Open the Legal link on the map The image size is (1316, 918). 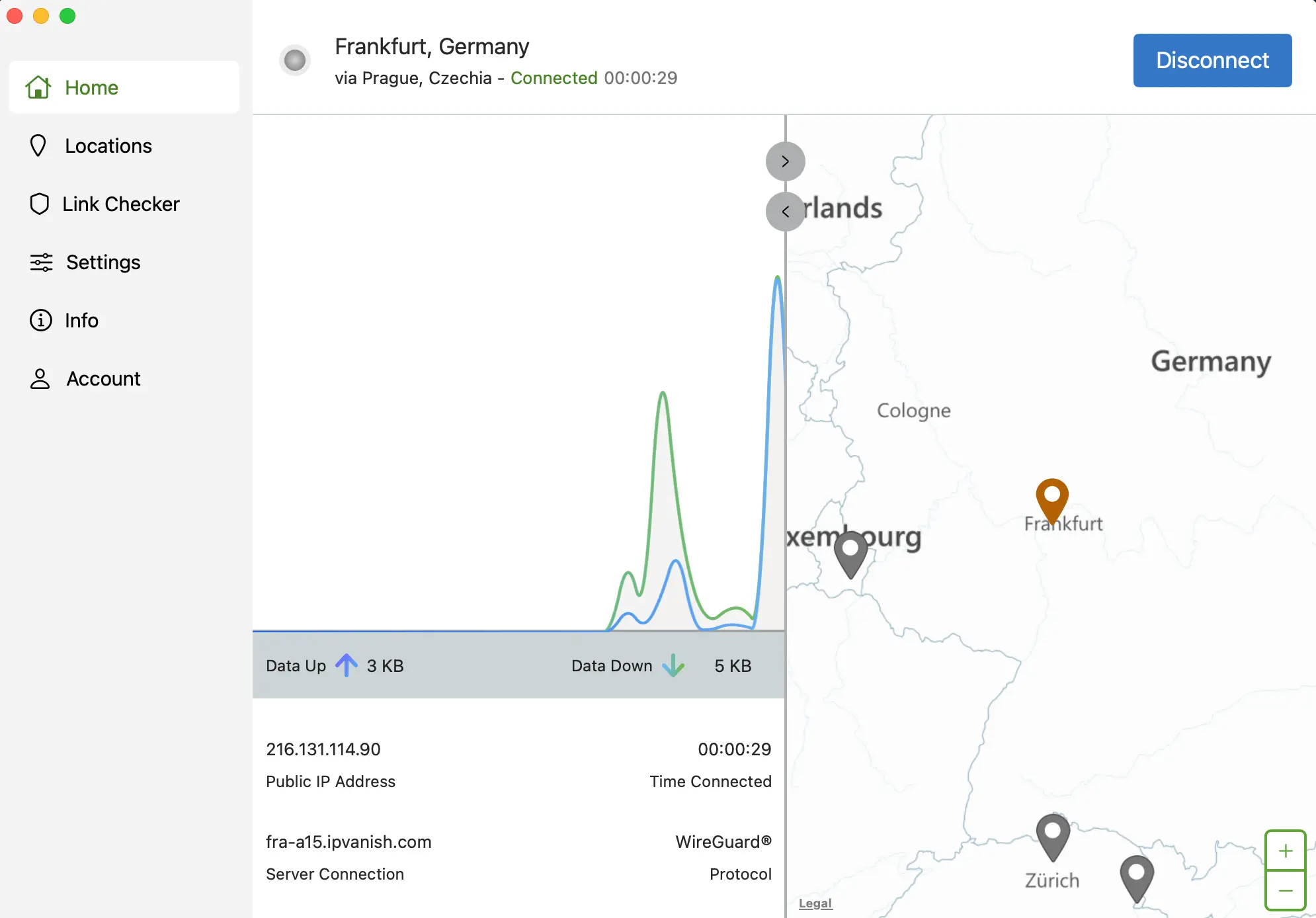815,903
